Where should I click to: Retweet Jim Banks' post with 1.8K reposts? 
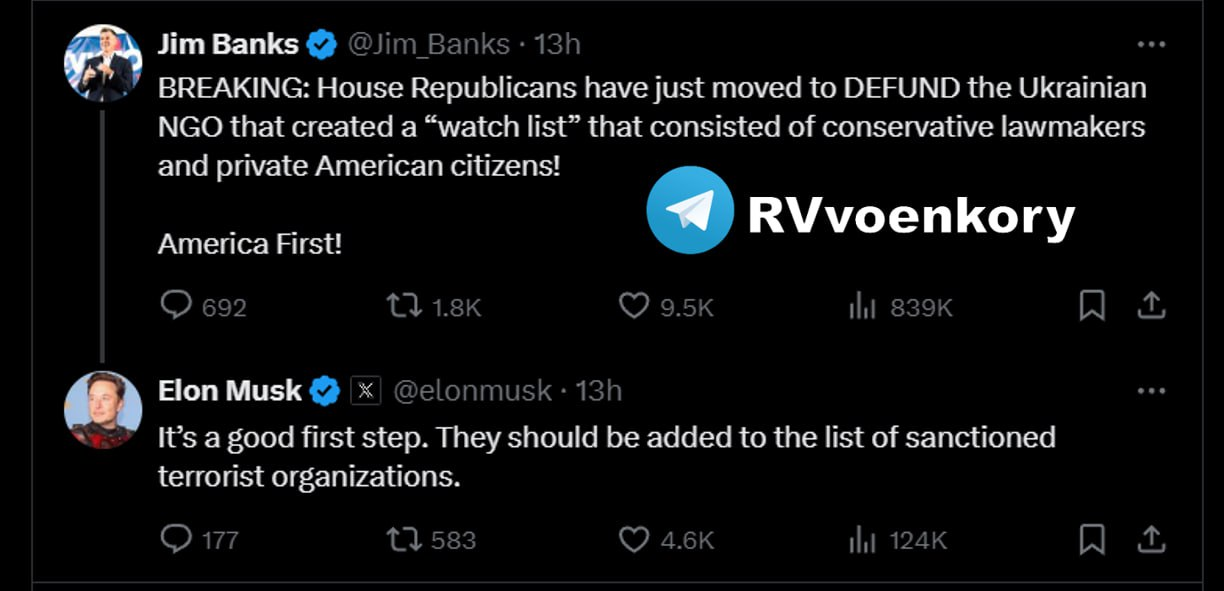tap(402, 306)
